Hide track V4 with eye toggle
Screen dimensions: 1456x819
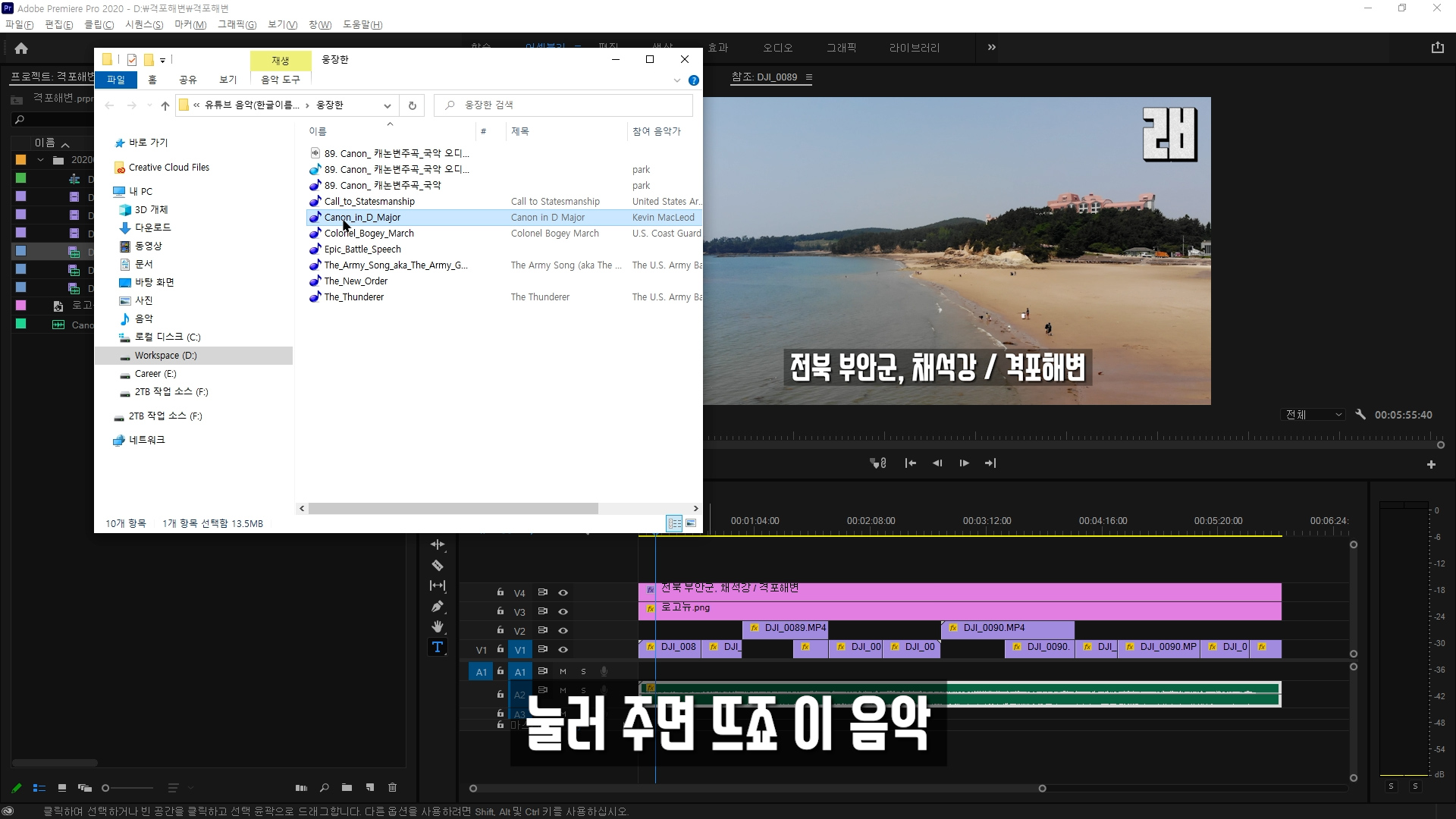[x=563, y=593]
